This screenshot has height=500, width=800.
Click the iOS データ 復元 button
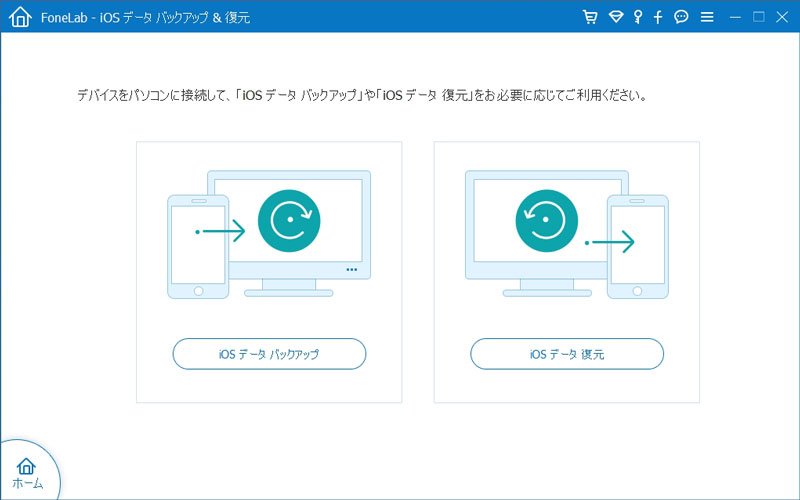(x=567, y=354)
